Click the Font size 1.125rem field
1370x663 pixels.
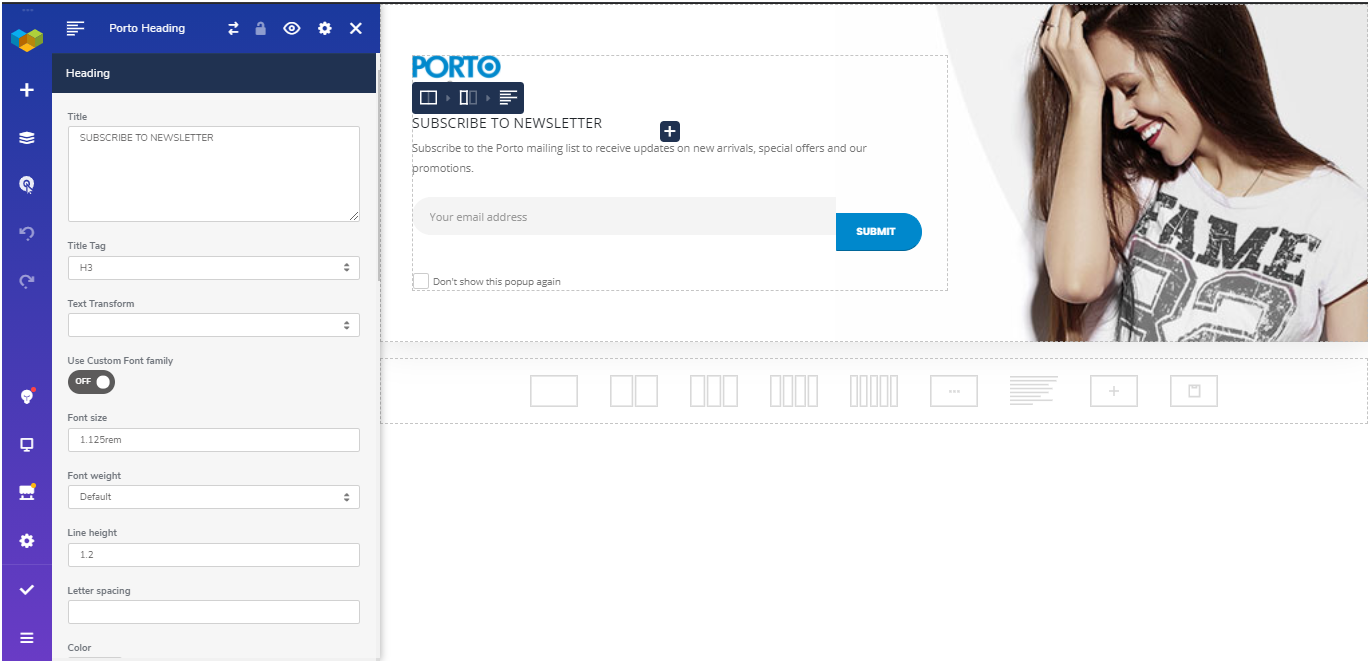point(214,440)
